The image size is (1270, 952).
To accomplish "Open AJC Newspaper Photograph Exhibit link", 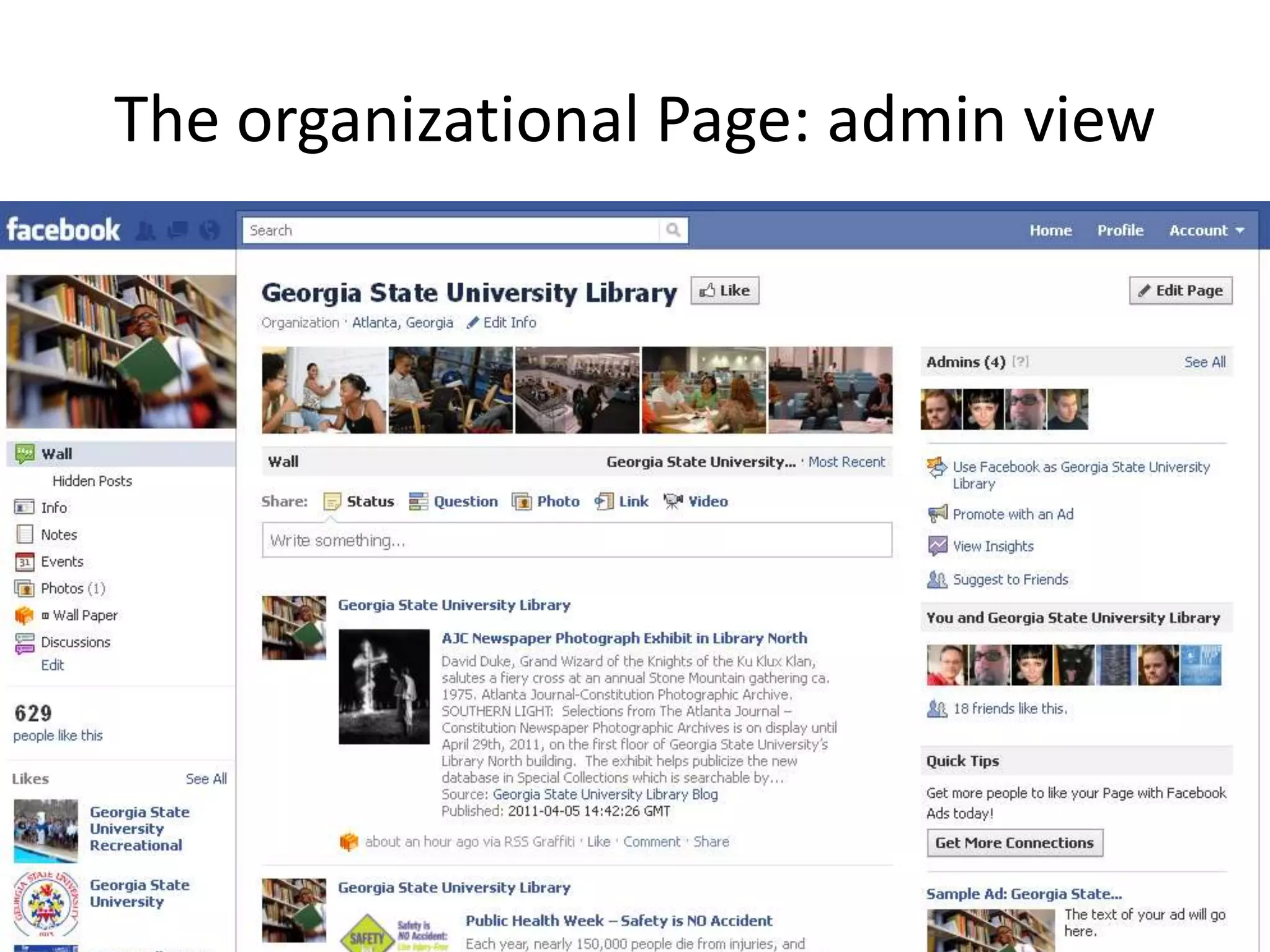I will (624, 638).
